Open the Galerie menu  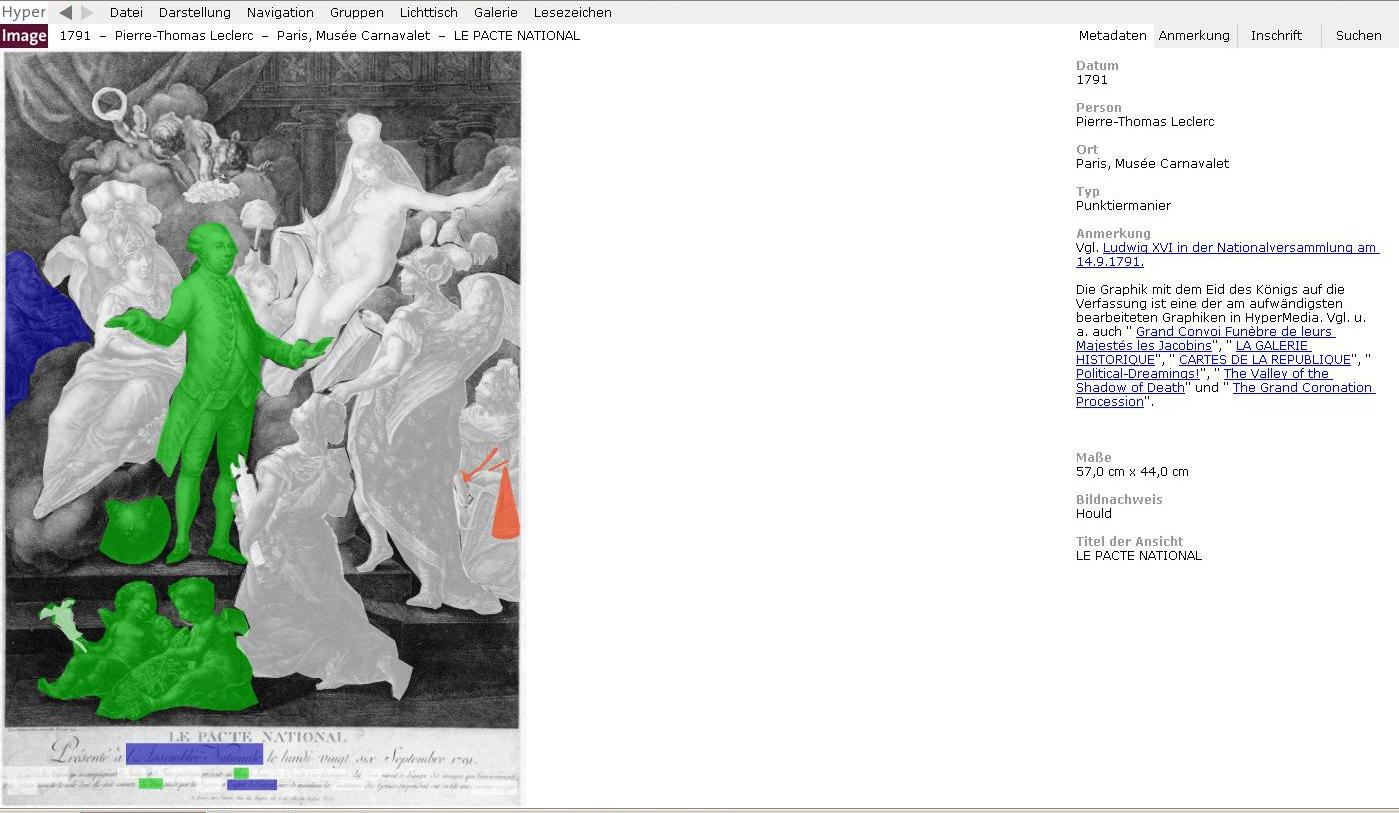coord(496,12)
